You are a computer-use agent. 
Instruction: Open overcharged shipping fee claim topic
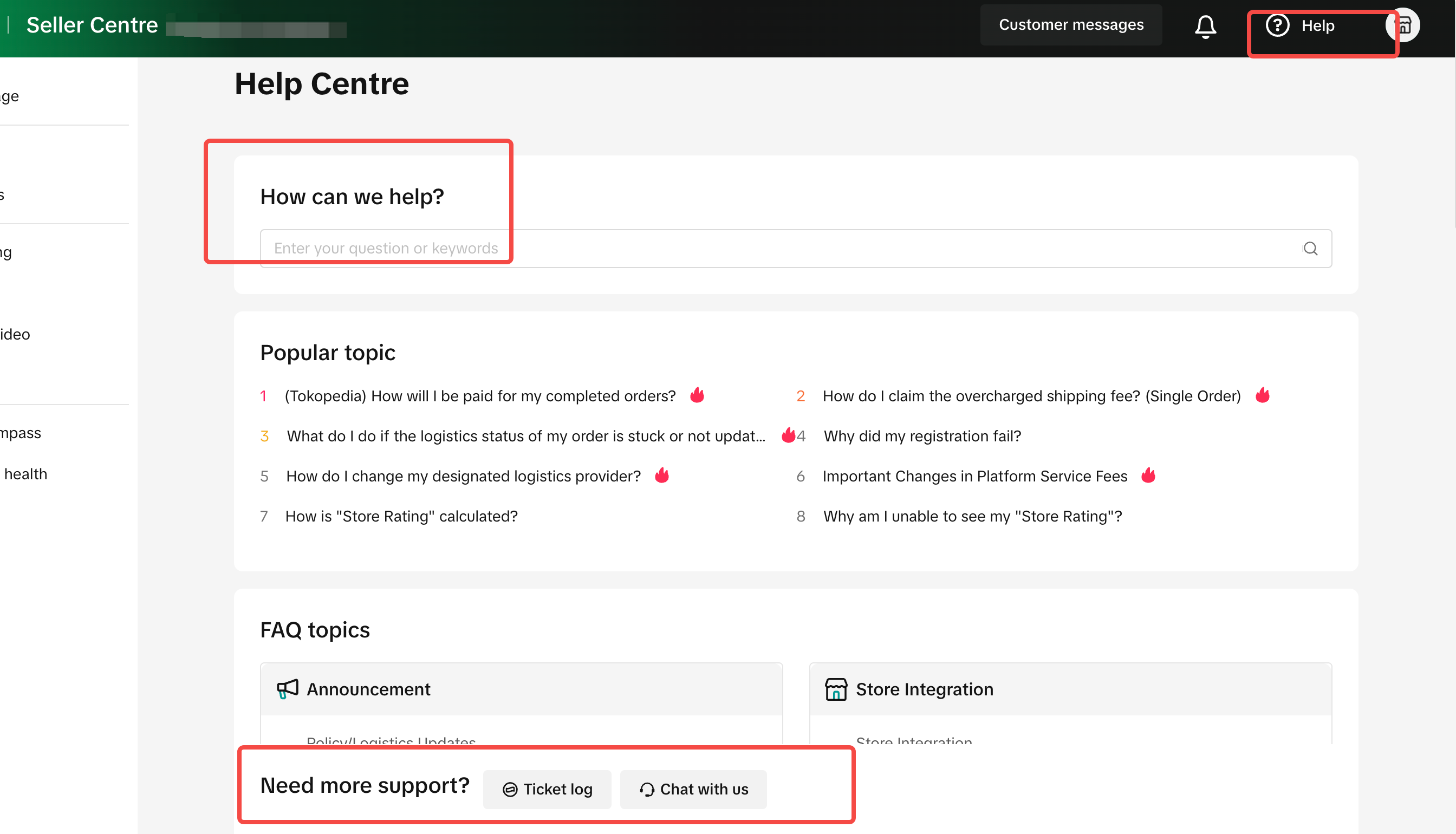click(x=1031, y=396)
